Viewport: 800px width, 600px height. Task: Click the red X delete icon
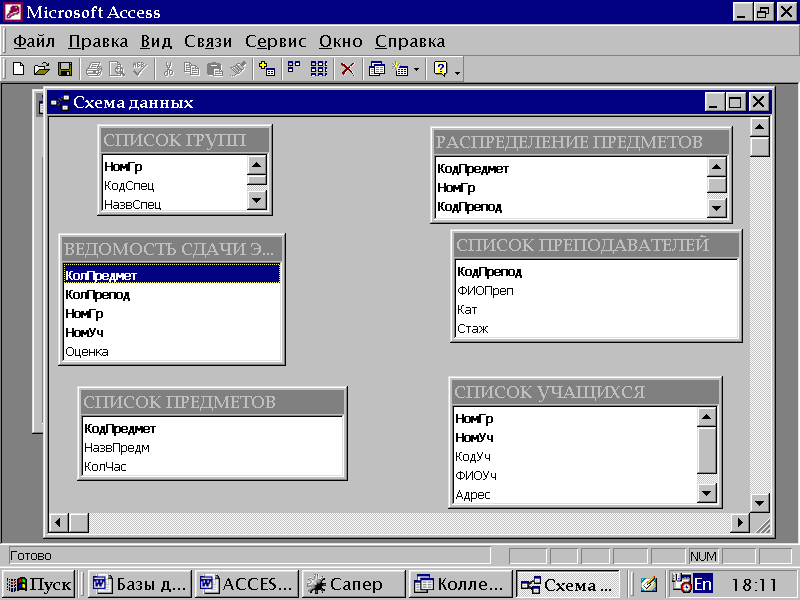click(x=347, y=69)
